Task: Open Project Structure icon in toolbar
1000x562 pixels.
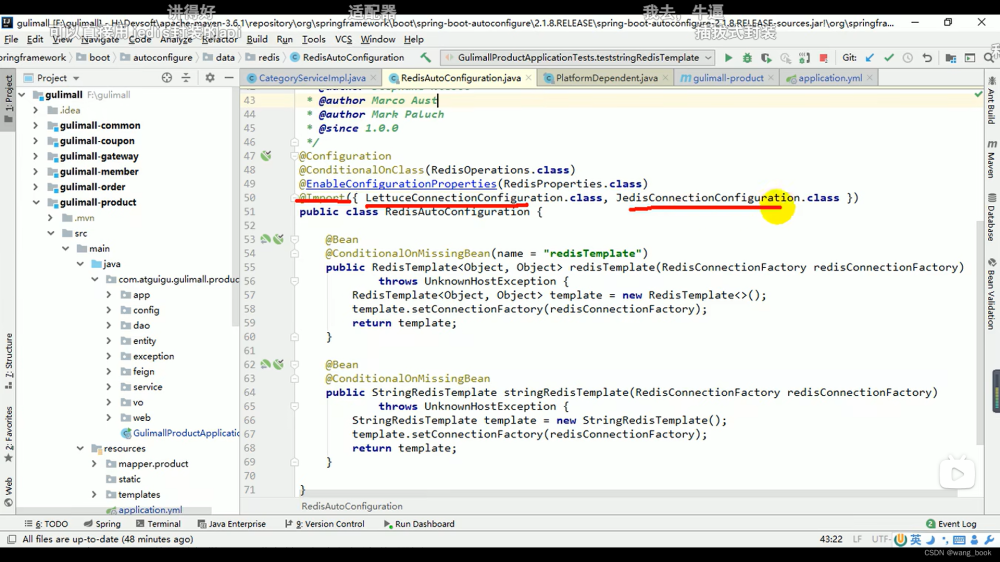Action: point(950,57)
